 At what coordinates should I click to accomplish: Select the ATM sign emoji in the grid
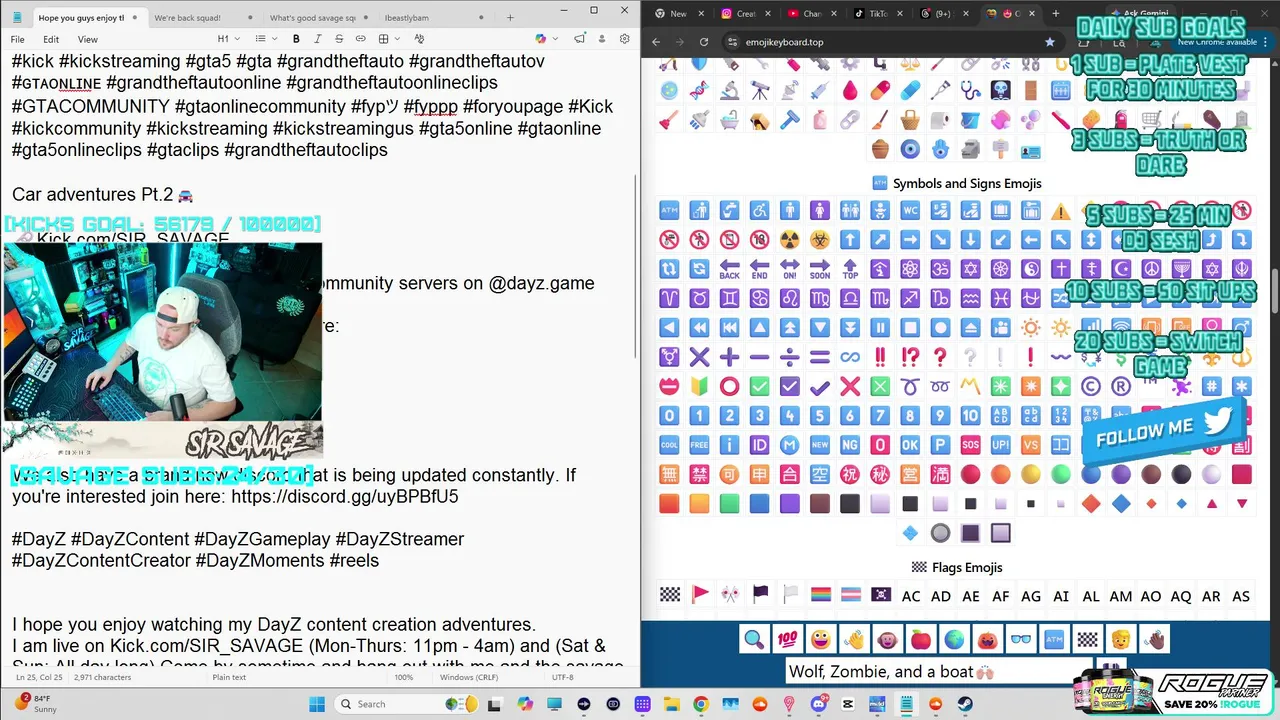(669, 211)
